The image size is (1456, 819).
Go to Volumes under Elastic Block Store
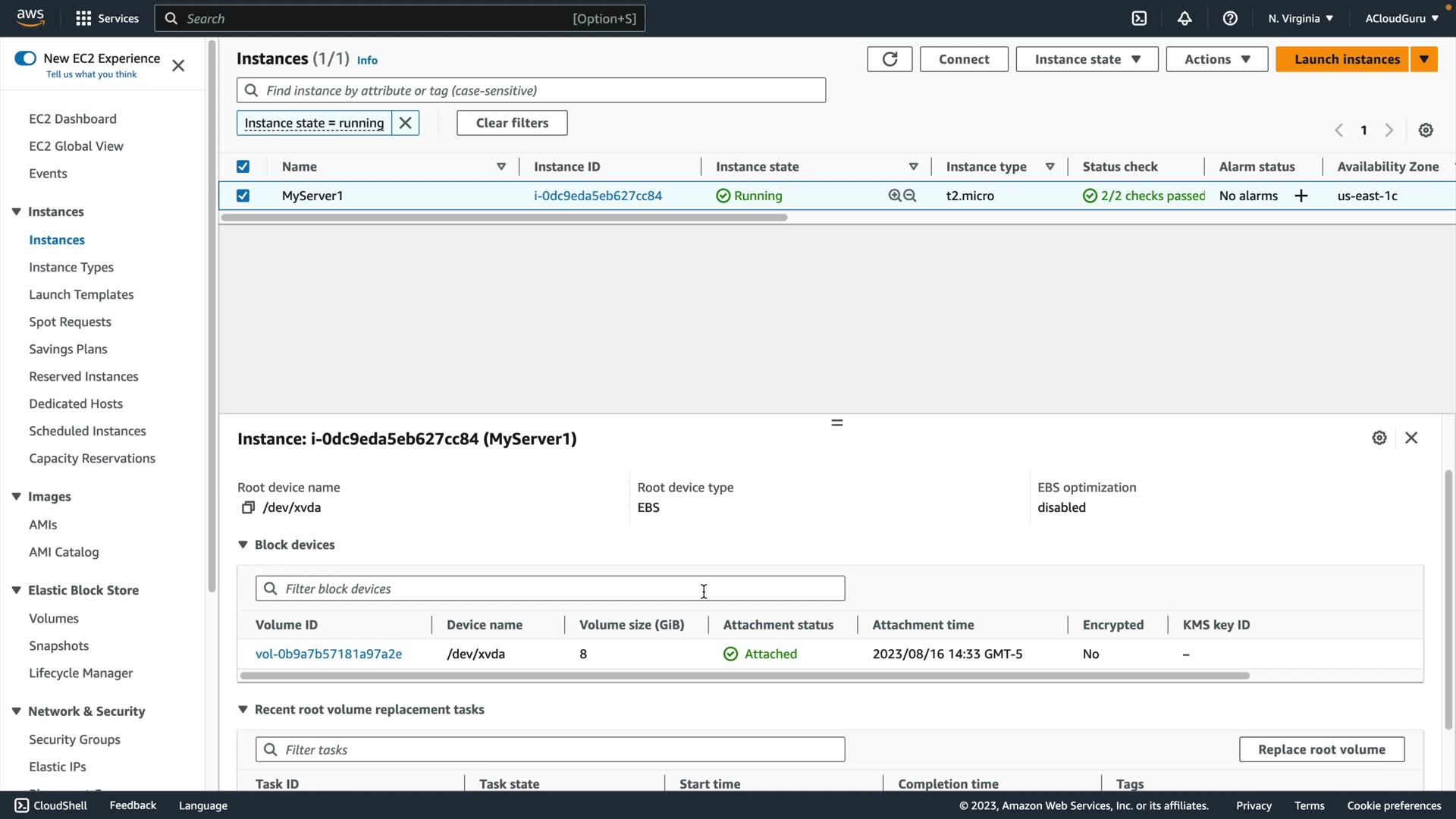[x=54, y=618]
